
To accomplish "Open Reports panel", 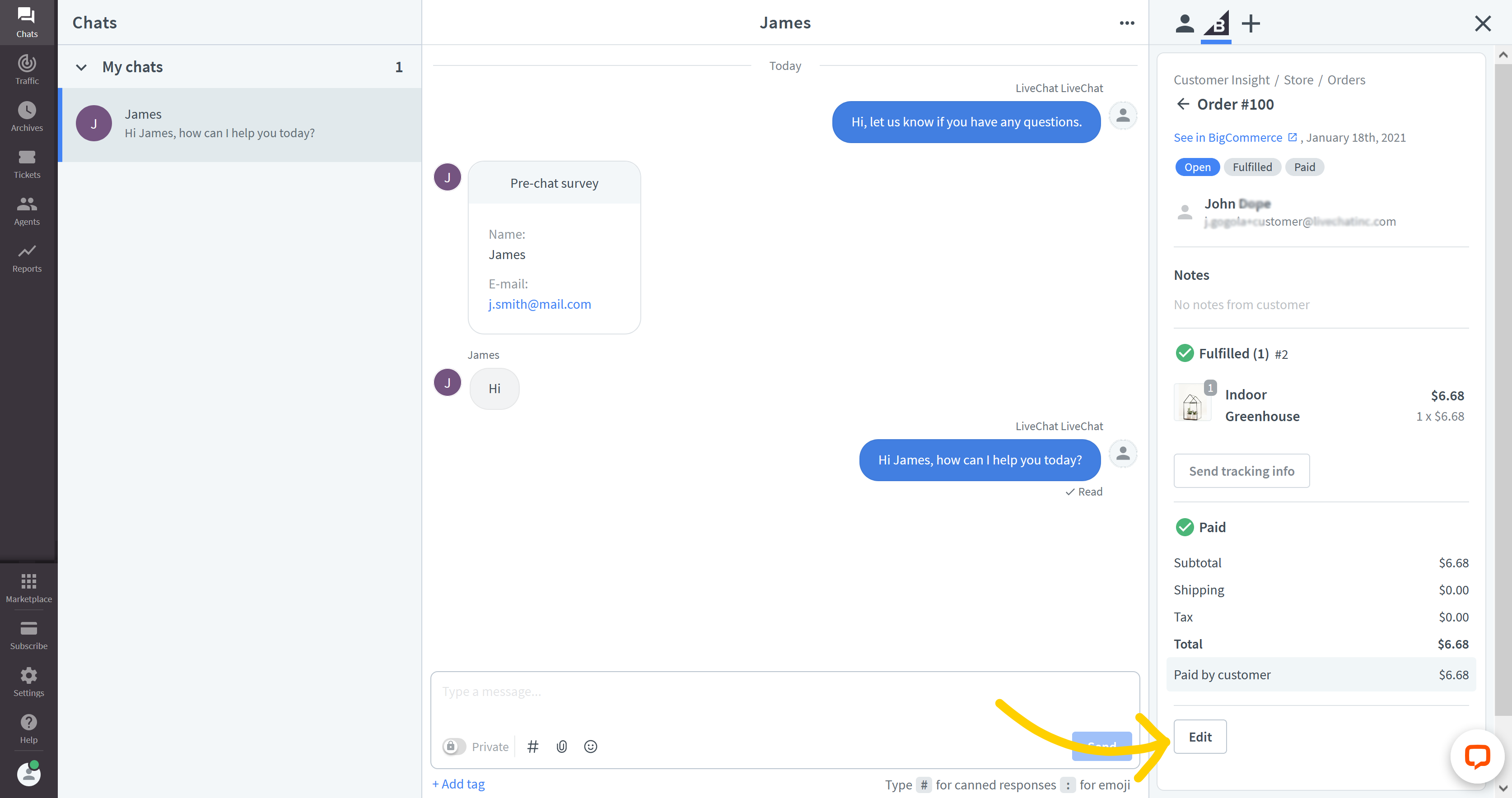I will [x=27, y=257].
